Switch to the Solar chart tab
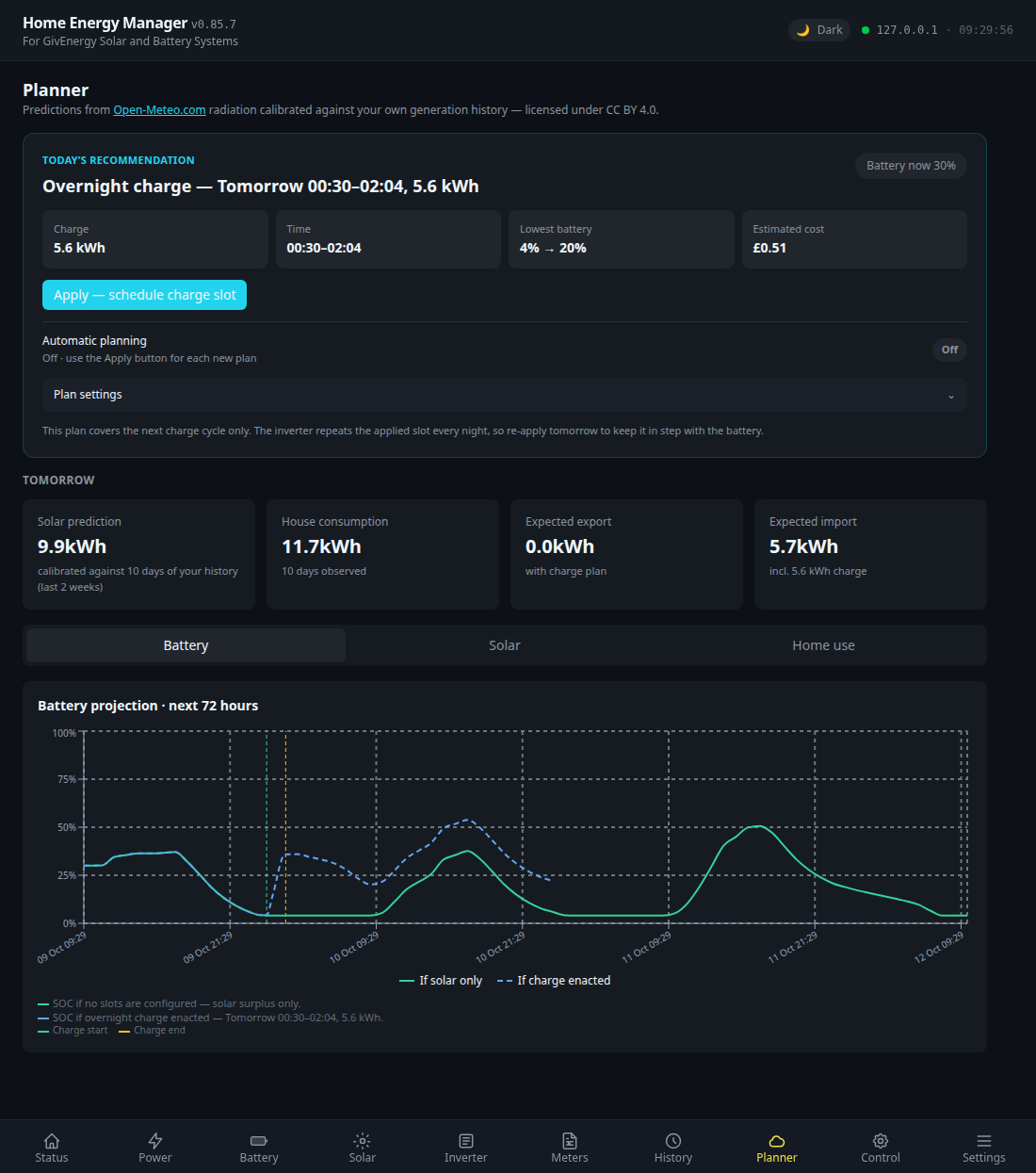 505,645
